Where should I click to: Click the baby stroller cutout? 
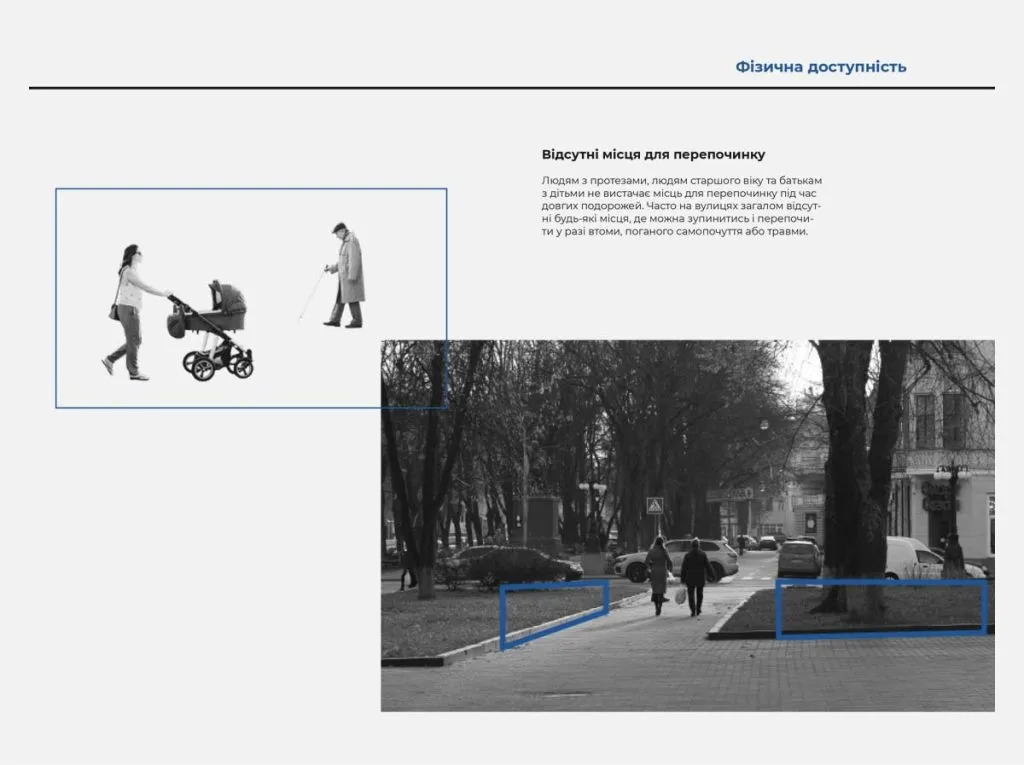pyautogui.click(x=215, y=330)
